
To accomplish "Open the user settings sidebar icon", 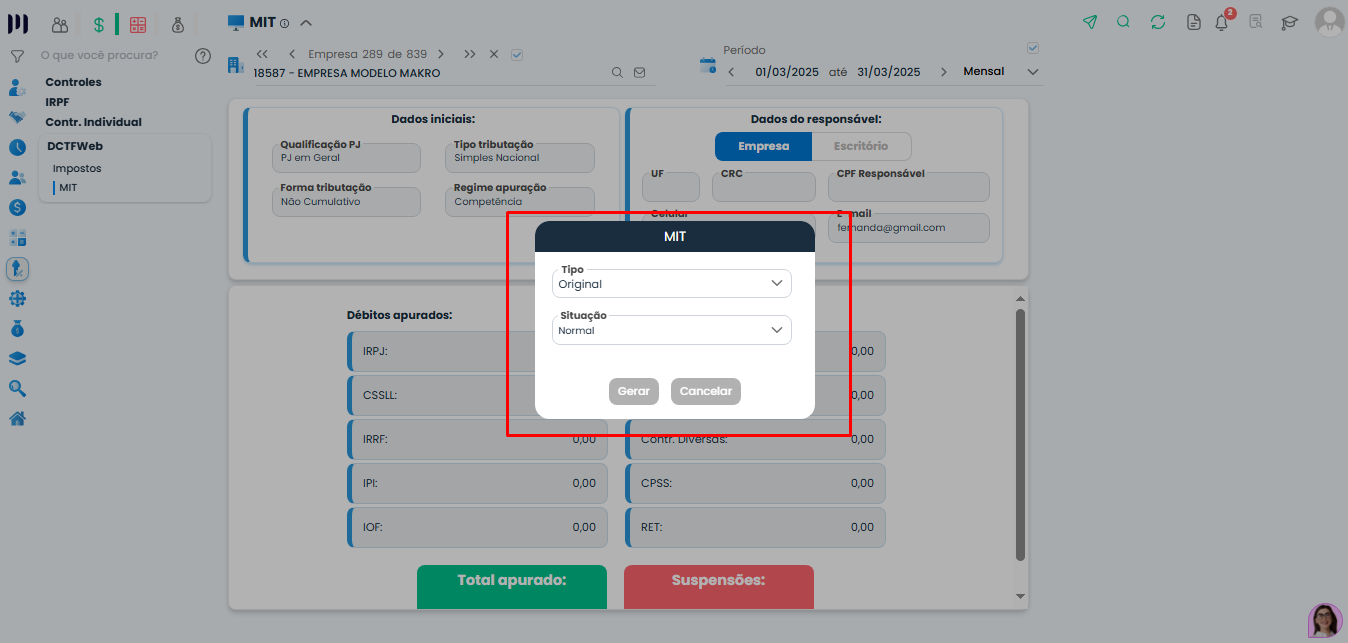I will click(17, 87).
